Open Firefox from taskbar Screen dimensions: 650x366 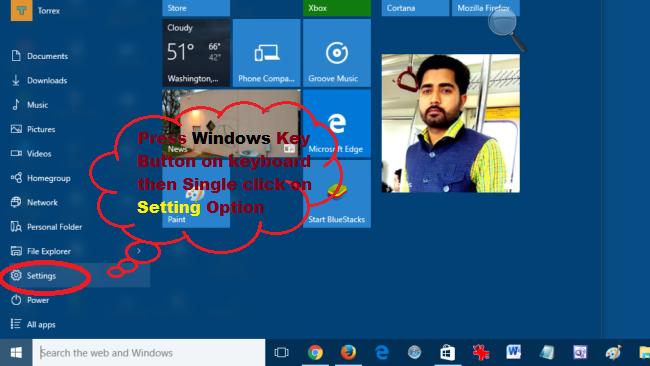click(x=348, y=353)
